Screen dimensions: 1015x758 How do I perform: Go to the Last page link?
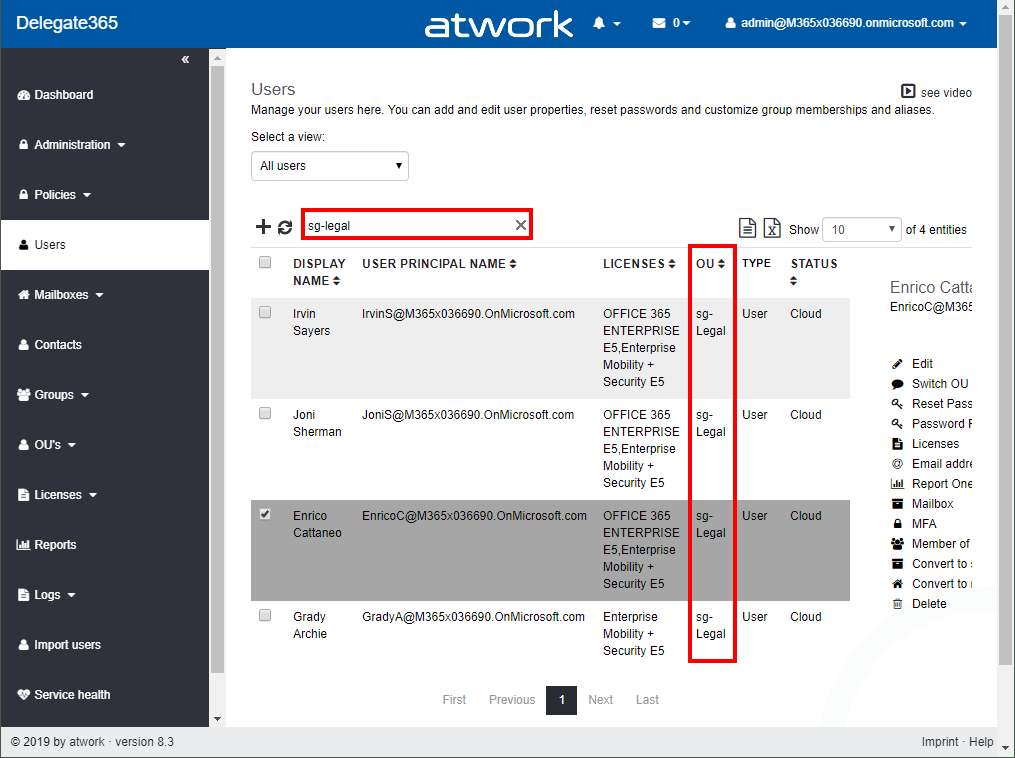[647, 700]
